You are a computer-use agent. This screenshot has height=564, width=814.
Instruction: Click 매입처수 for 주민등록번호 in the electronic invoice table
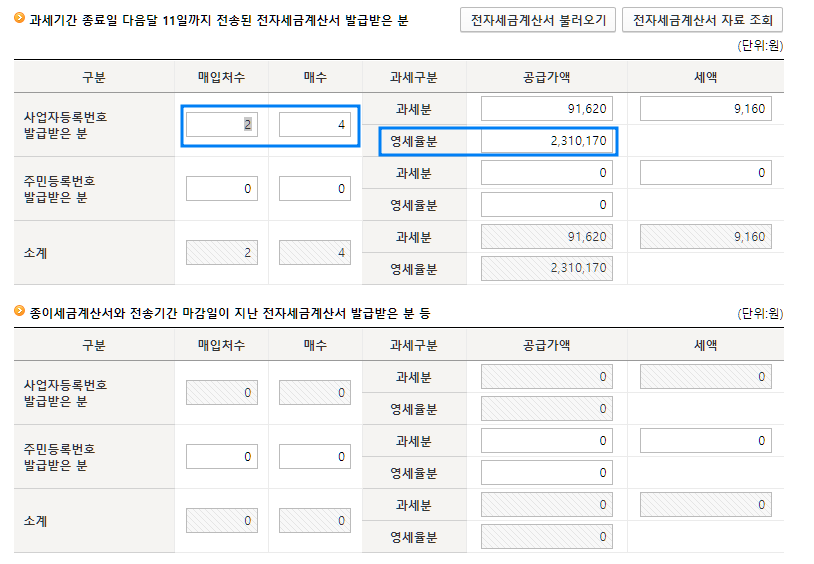coord(221,188)
